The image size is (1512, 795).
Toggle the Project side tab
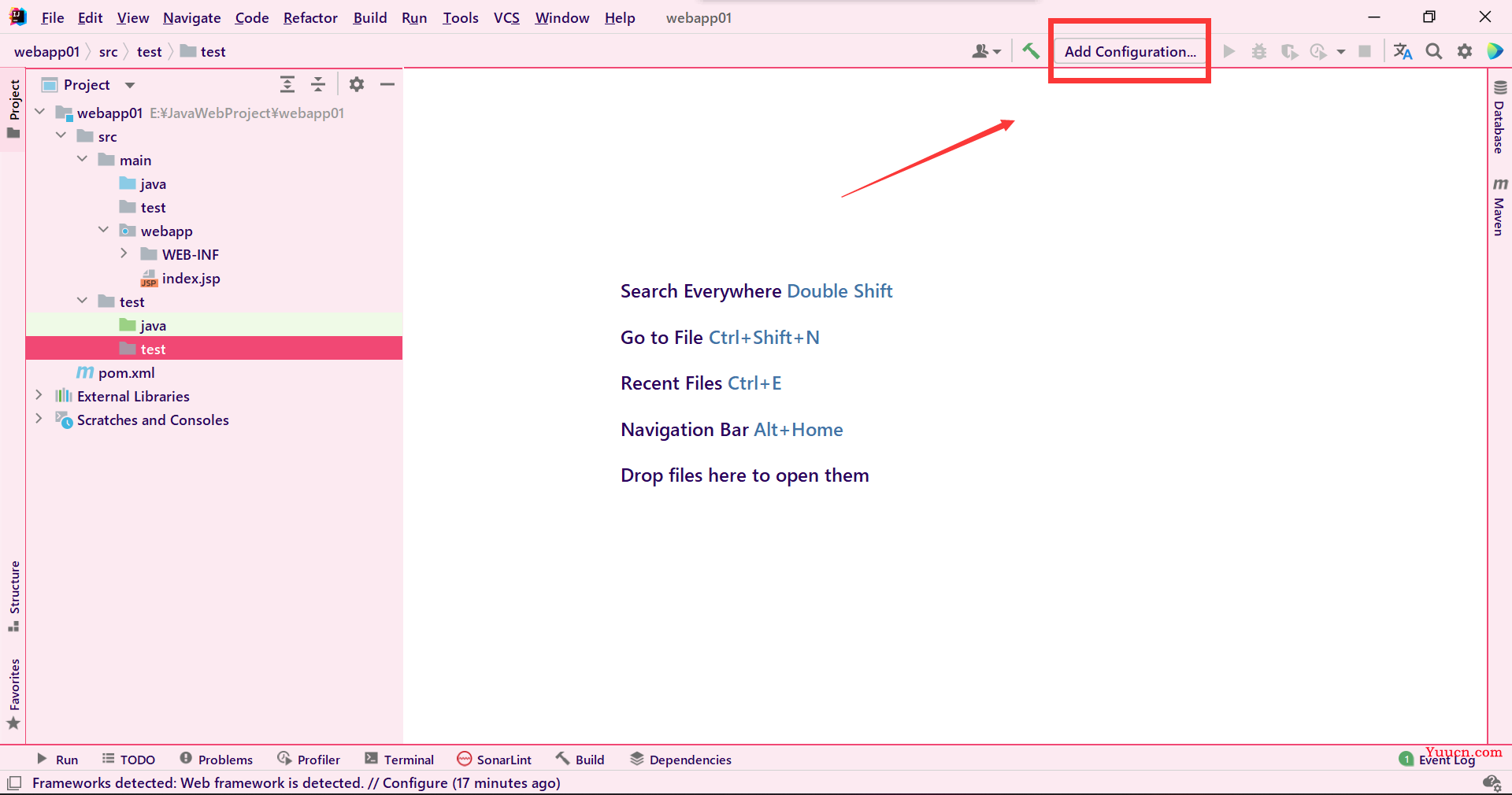pyautogui.click(x=13, y=109)
